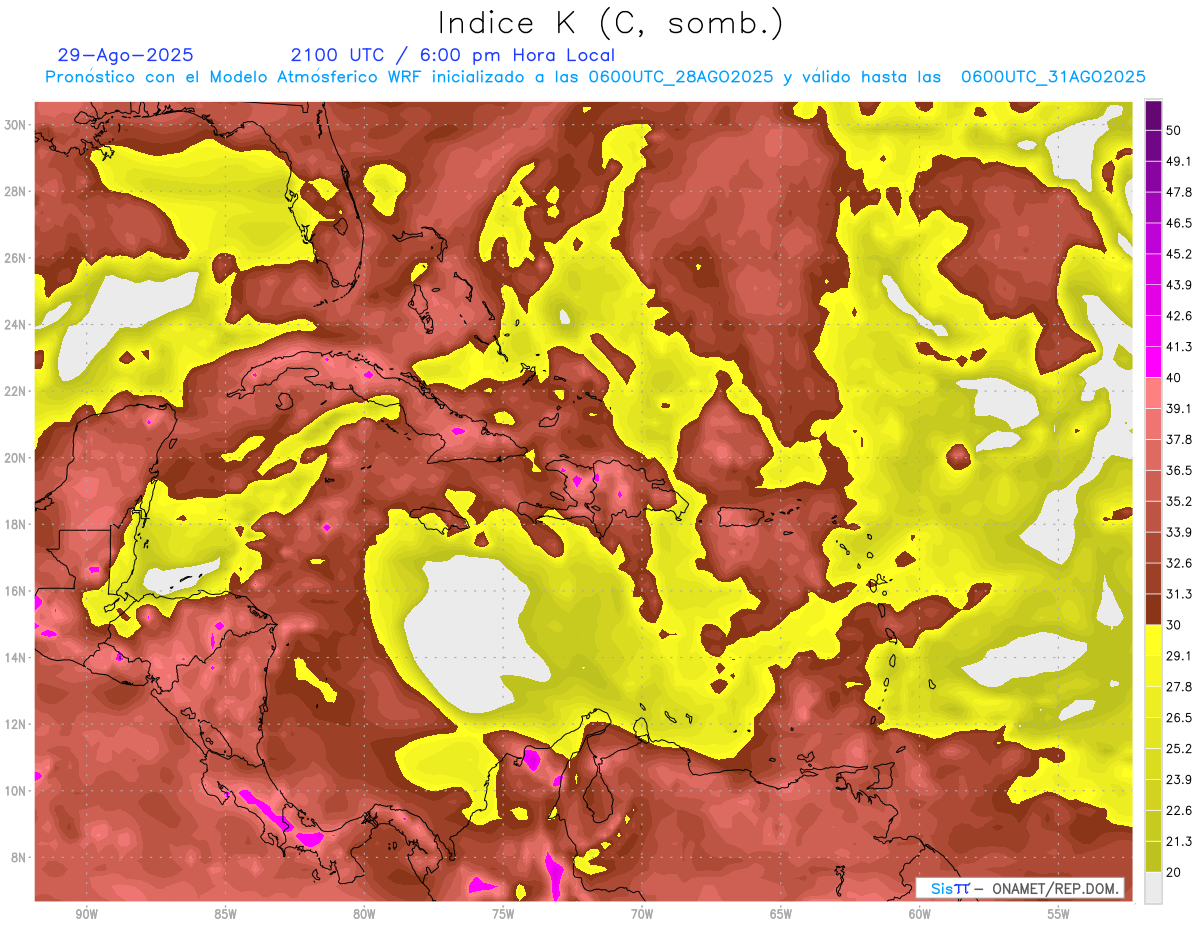Pick the magenta swatch between 40 and 41.3
Screen dimensions: 1200x927
1153,363
